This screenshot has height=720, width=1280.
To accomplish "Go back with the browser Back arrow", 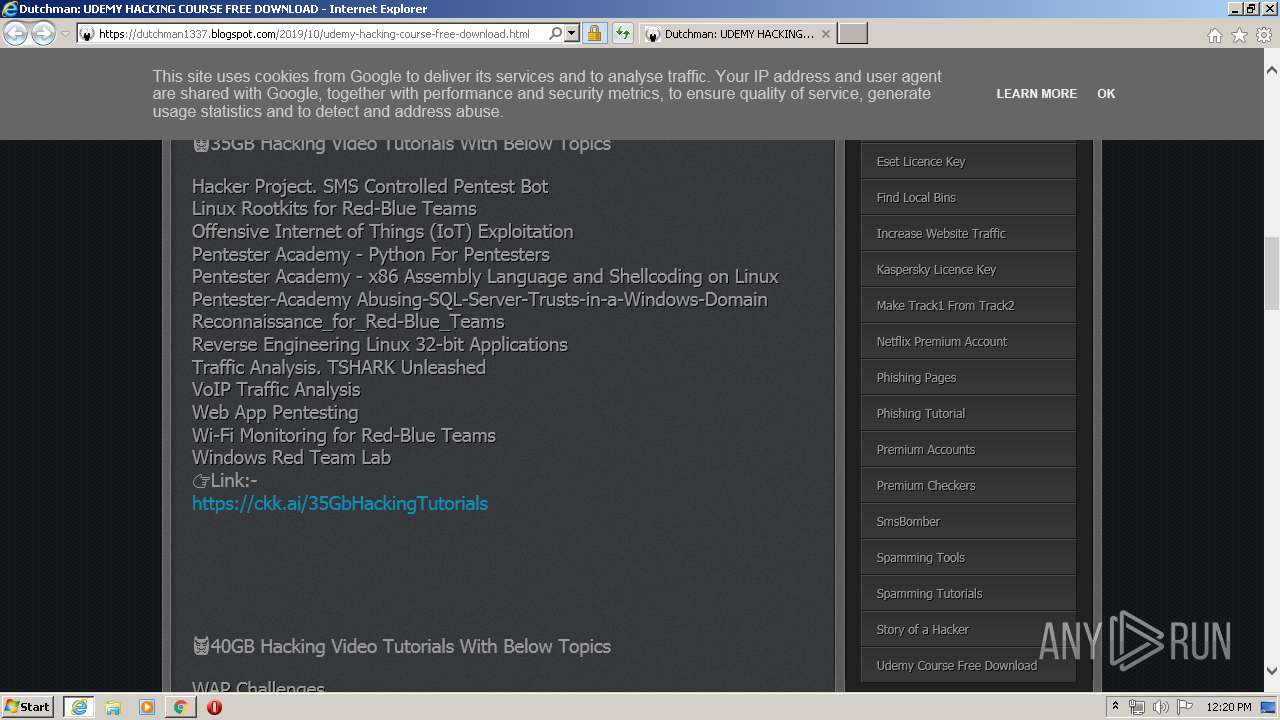I will tap(16, 34).
